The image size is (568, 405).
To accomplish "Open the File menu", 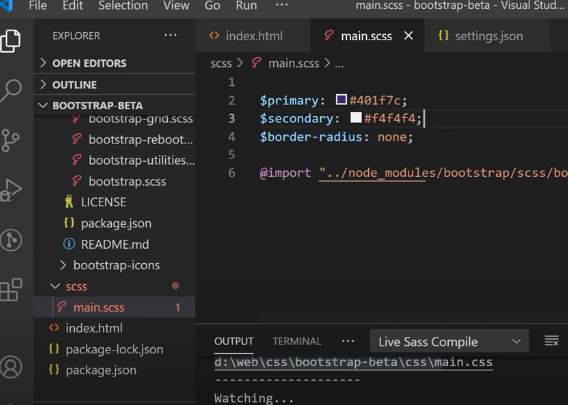I will click(x=38, y=5).
